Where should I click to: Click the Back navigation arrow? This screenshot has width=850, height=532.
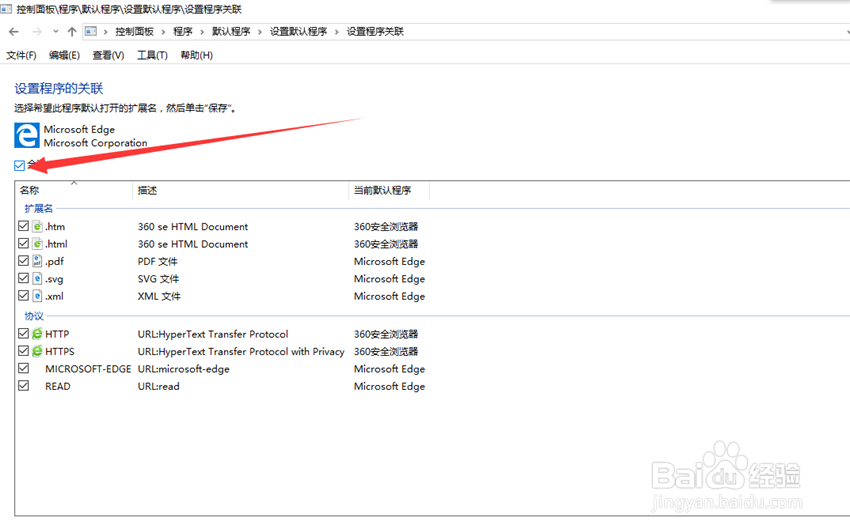tap(14, 31)
